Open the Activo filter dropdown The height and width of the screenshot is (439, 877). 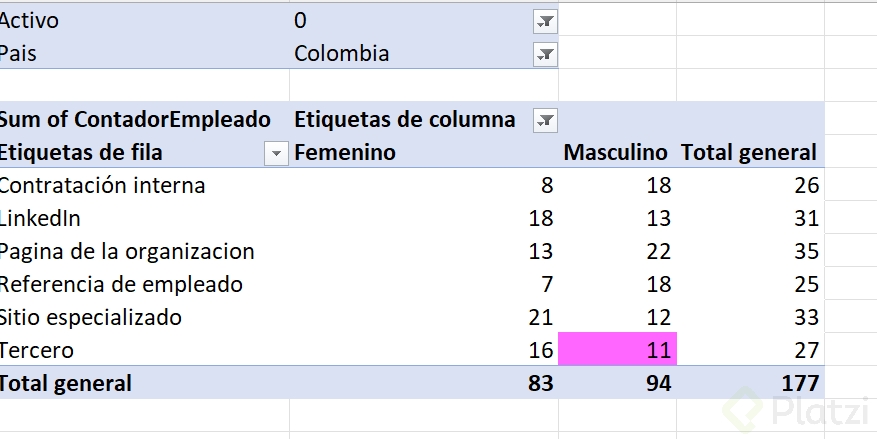click(546, 21)
